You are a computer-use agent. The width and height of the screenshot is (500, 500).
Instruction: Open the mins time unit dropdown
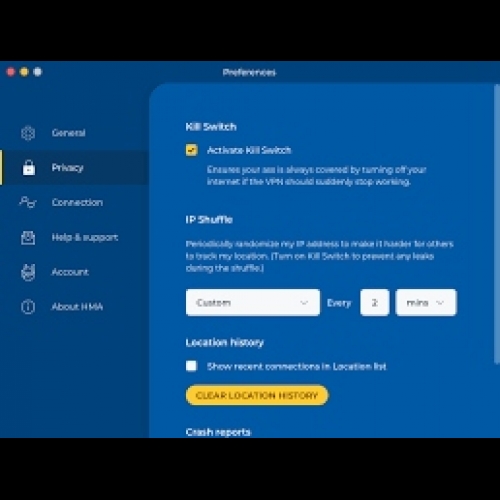[x=426, y=303]
